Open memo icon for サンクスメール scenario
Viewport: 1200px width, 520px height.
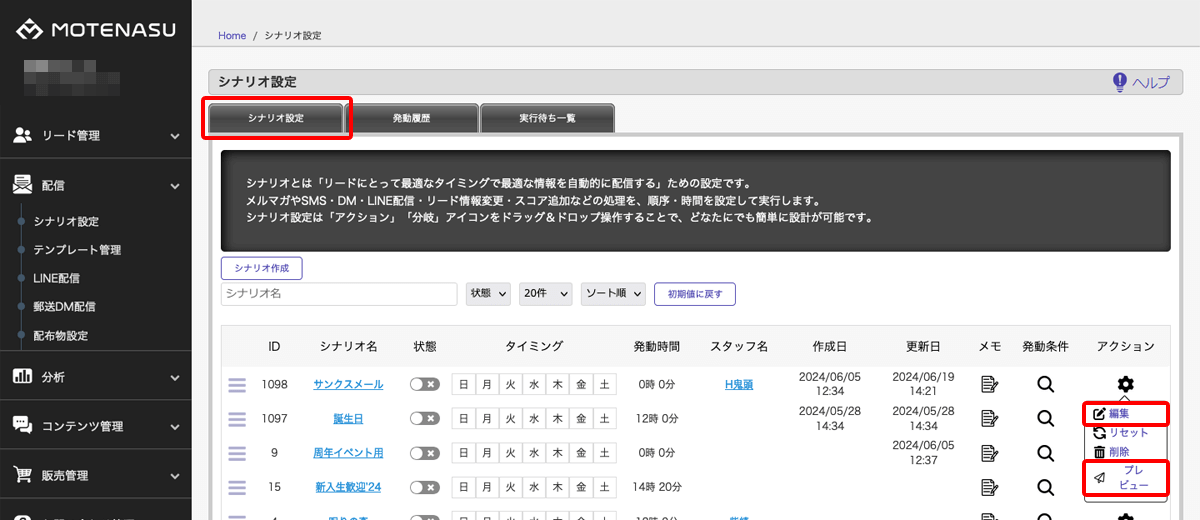990,385
